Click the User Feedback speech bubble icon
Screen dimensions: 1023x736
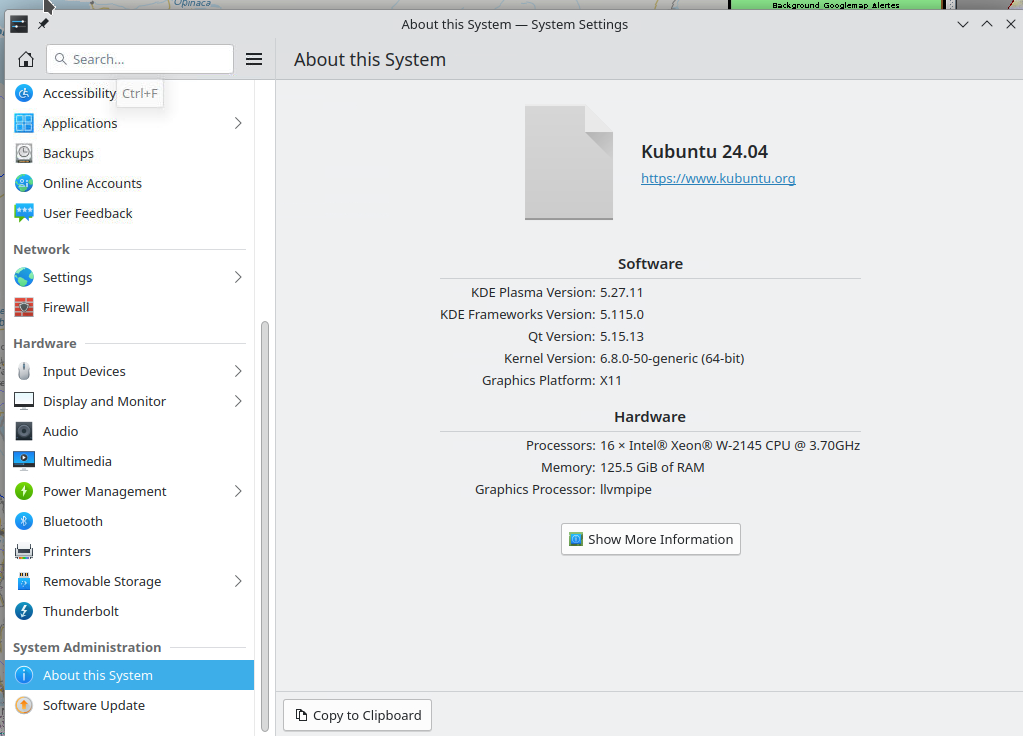pos(24,213)
